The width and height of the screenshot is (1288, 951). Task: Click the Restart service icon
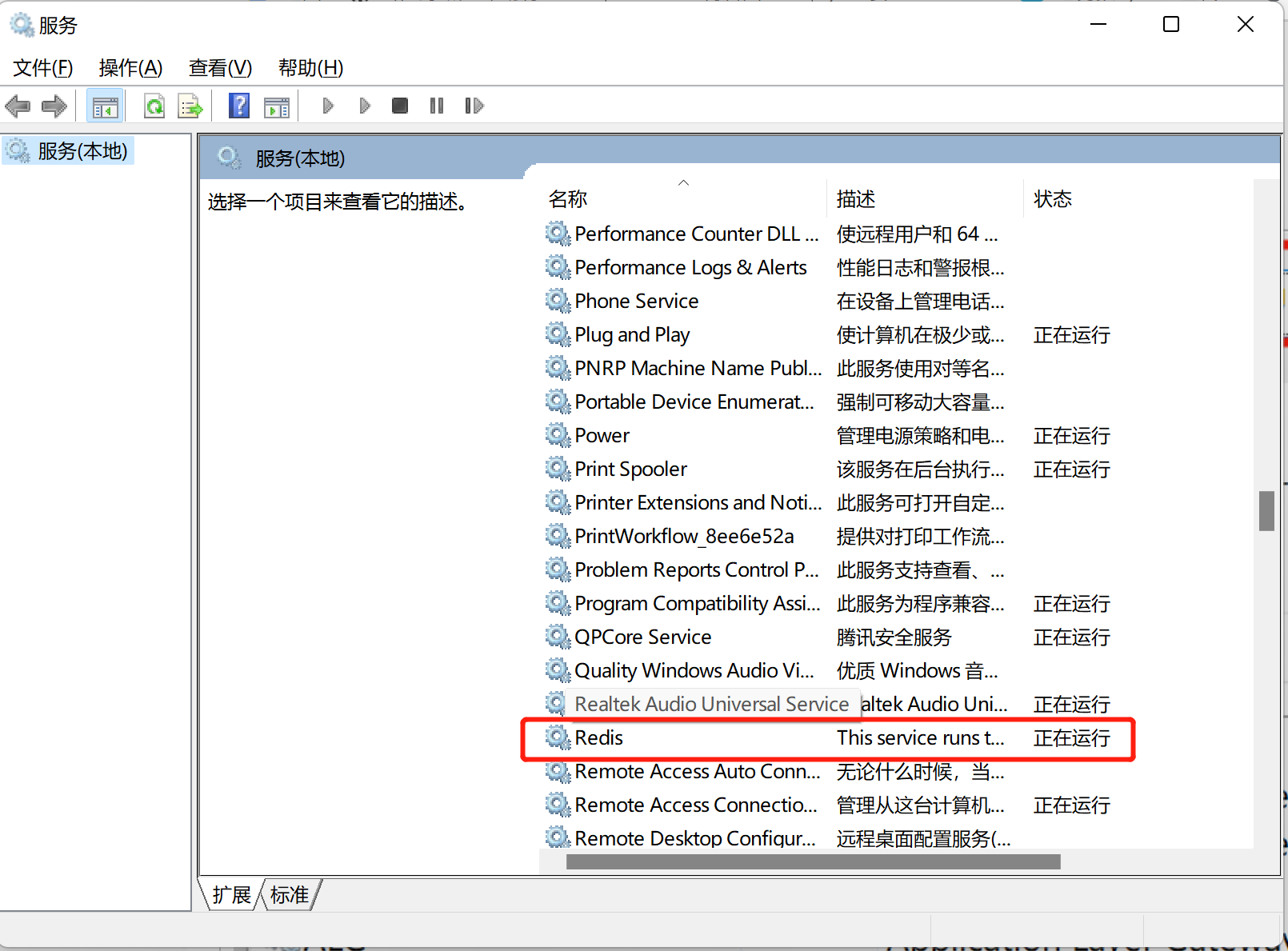(x=474, y=106)
